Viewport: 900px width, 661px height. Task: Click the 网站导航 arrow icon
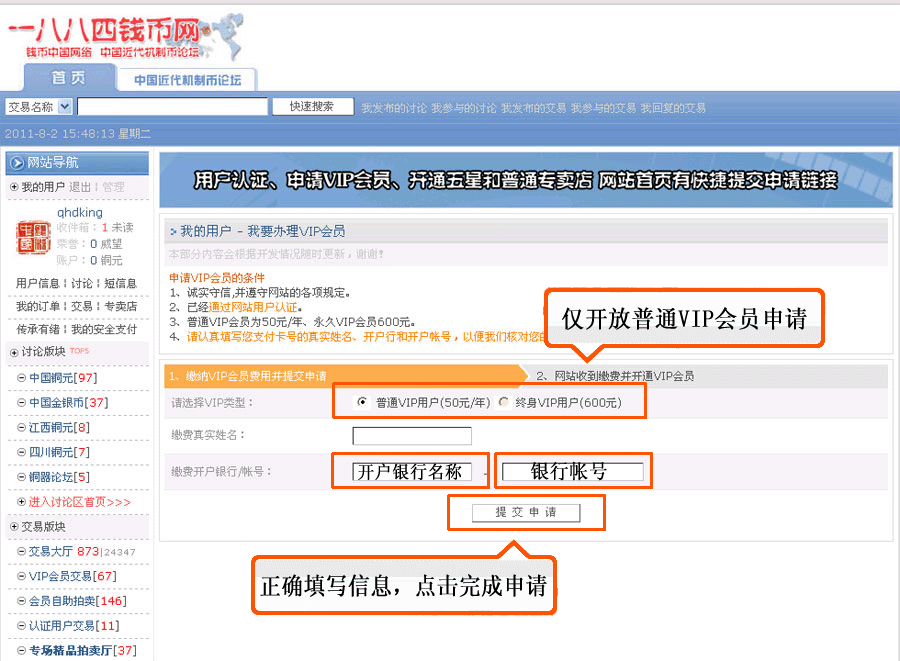[x=17, y=162]
